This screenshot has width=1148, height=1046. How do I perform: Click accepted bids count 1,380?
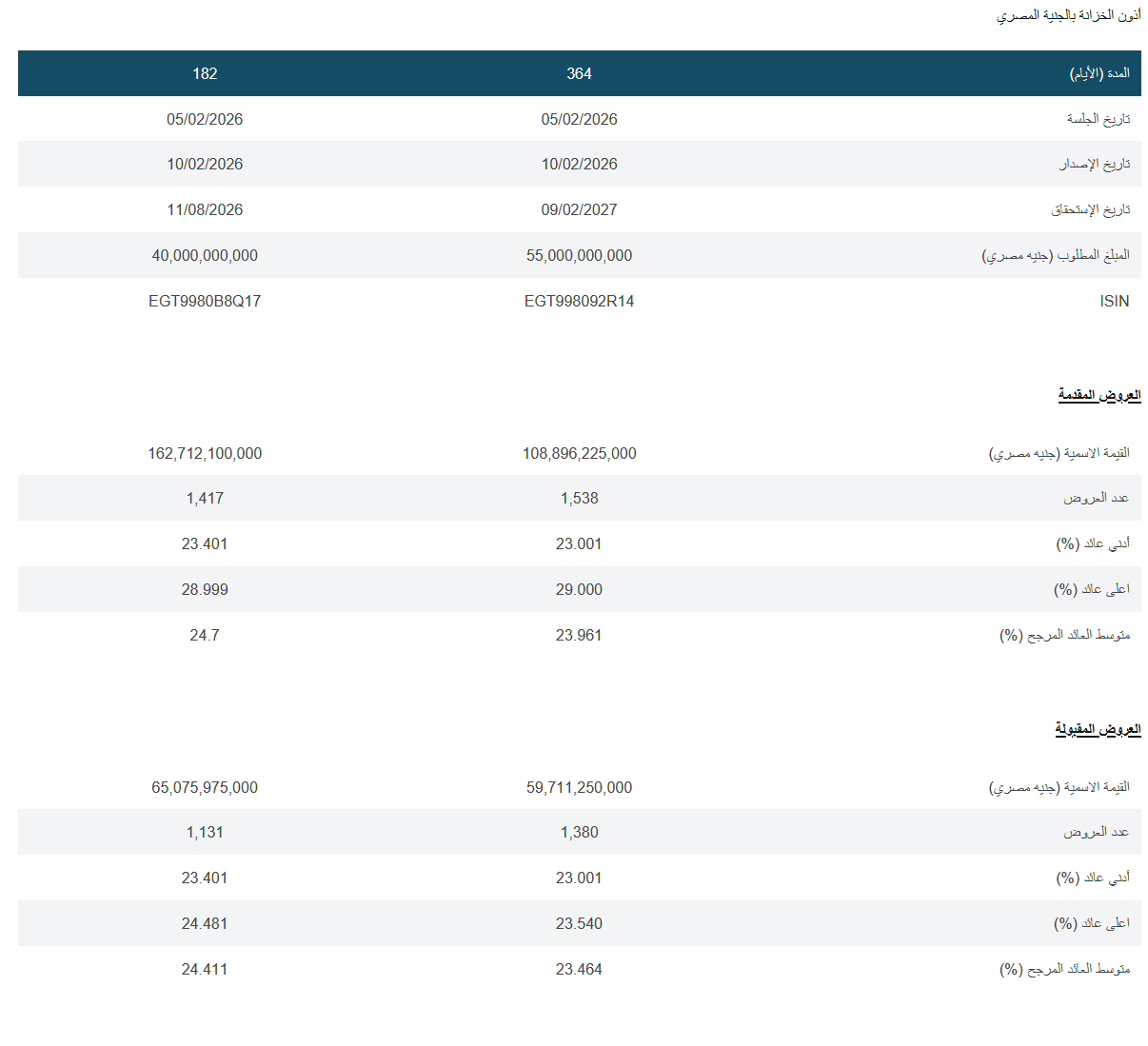[579, 832]
